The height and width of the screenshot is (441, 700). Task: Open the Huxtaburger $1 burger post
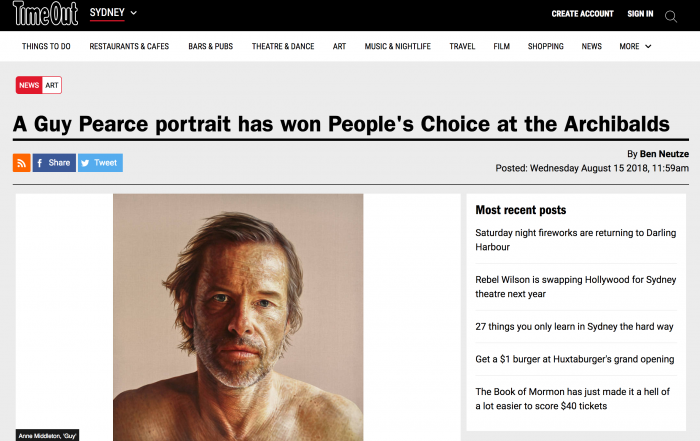573,358
